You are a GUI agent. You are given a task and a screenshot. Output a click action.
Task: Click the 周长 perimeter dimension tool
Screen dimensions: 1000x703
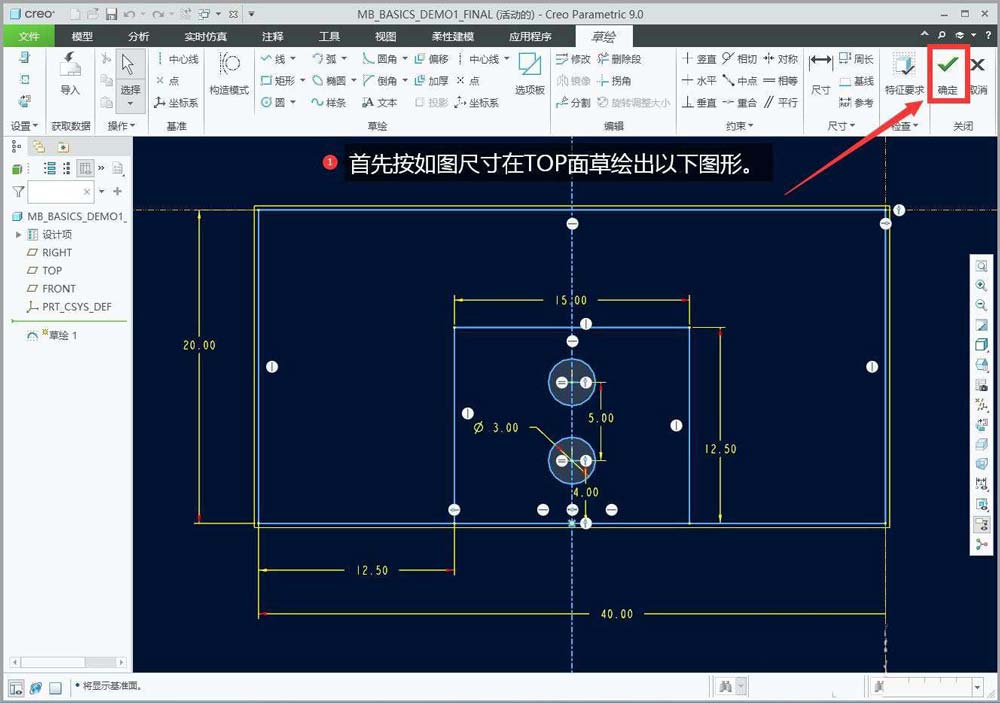856,59
